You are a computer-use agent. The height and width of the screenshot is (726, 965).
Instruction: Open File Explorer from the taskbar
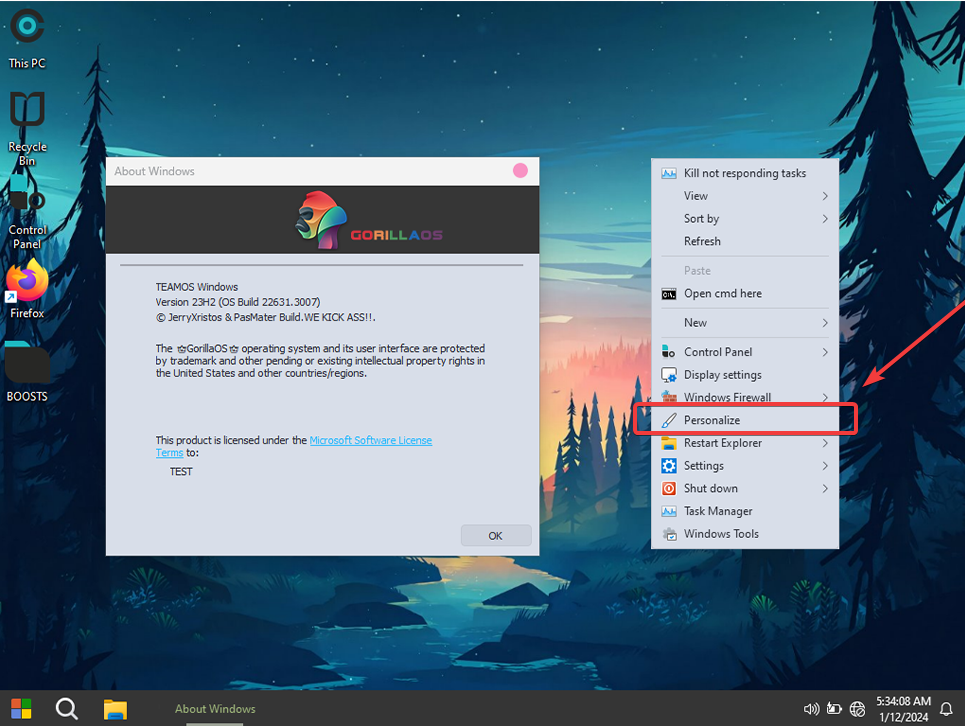115,709
